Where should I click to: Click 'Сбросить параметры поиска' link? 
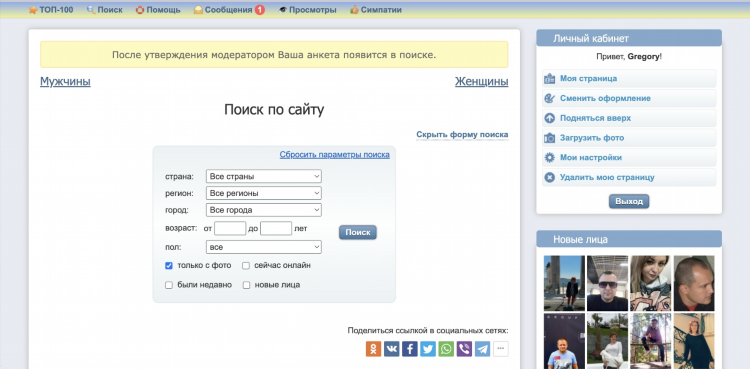(x=334, y=155)
